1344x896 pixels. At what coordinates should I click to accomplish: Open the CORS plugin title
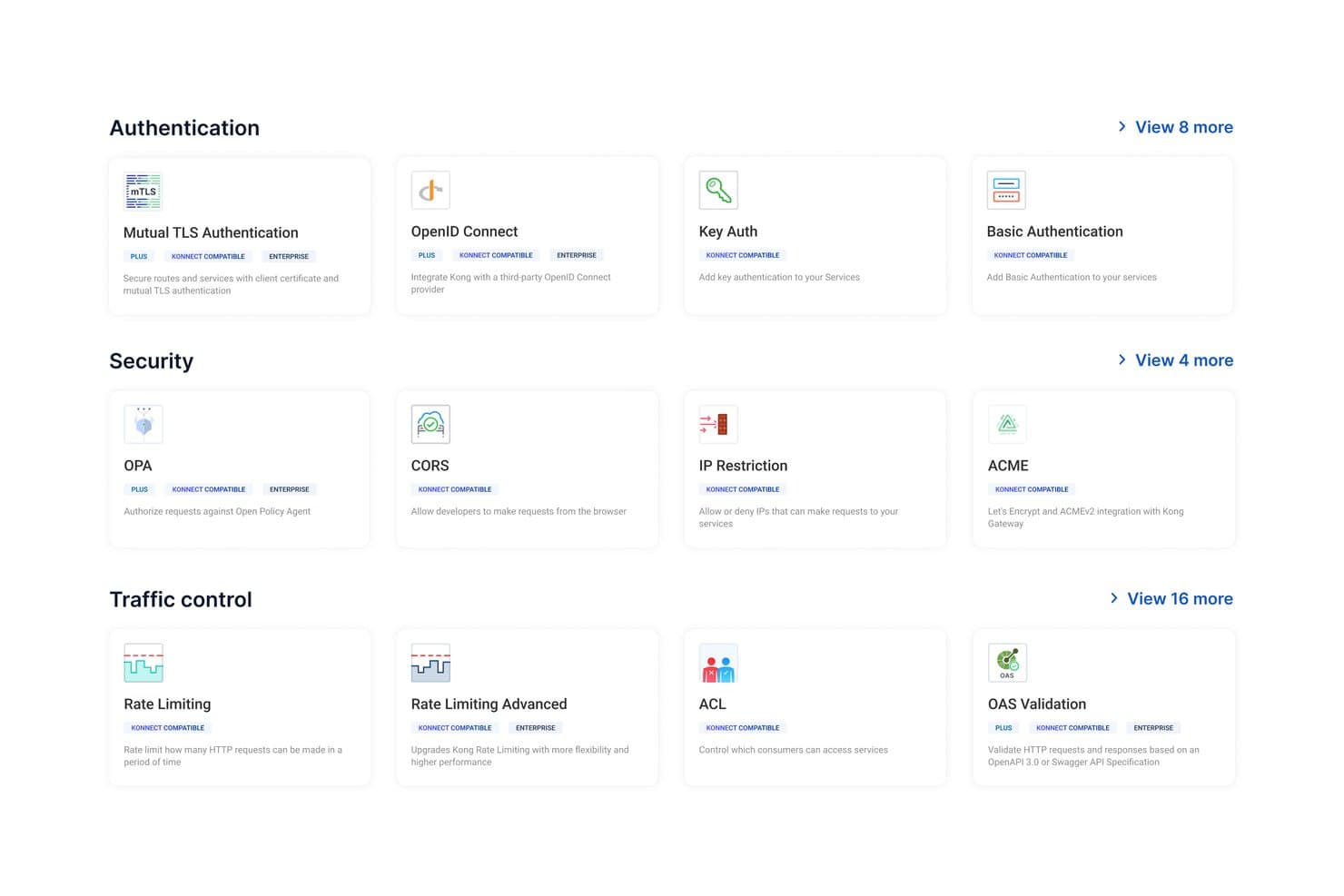pos(430,466)
